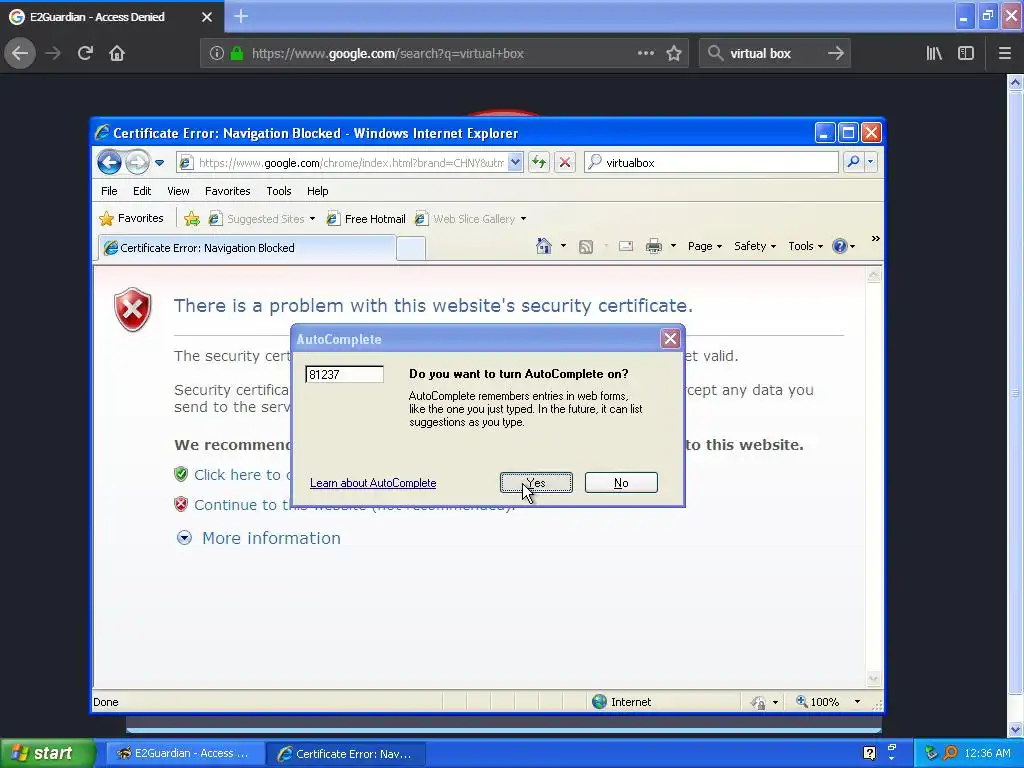Open the Learn about AutoComplete link

coord(373,483)
